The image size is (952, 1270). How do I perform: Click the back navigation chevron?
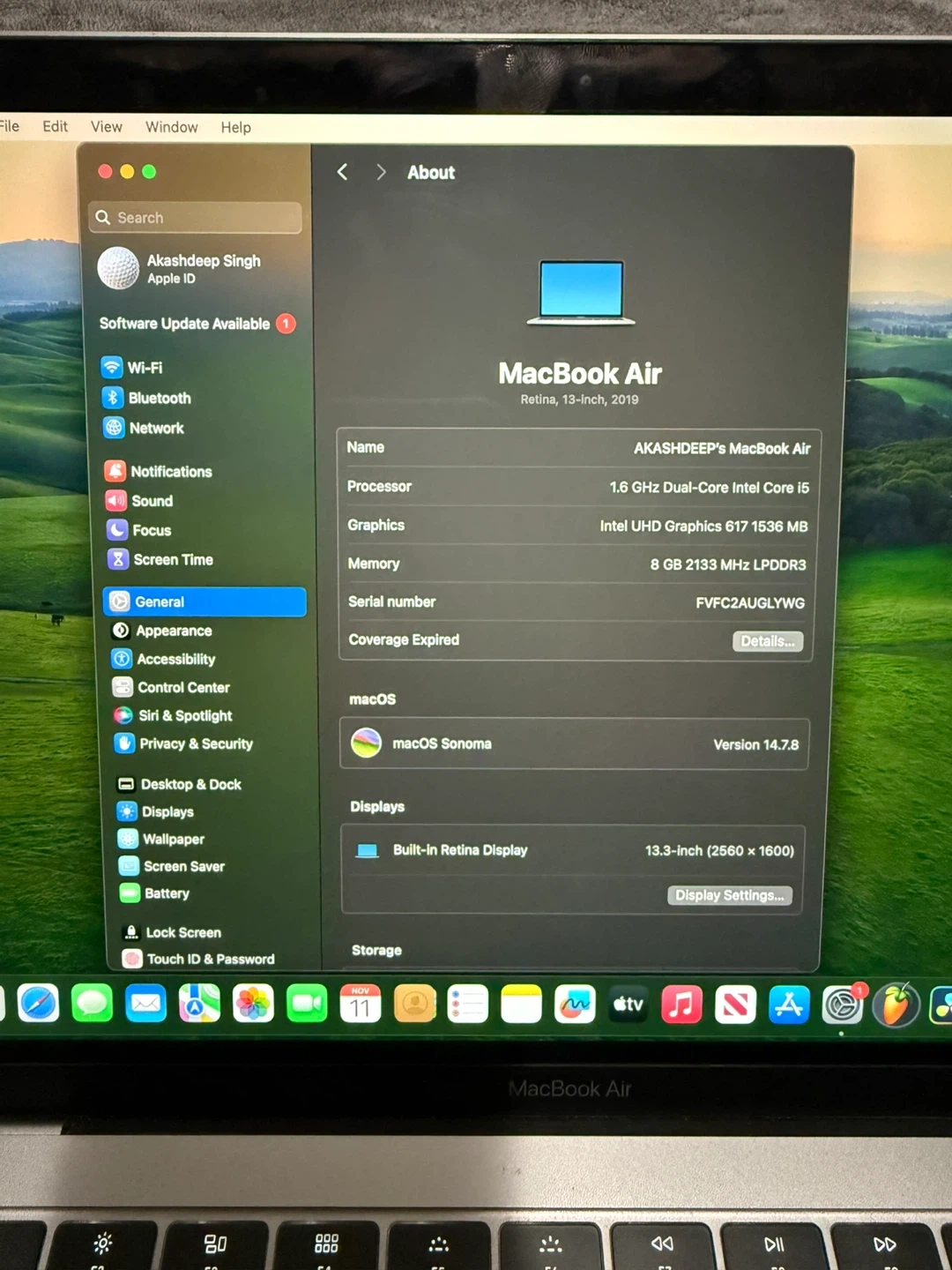point(343,172)
